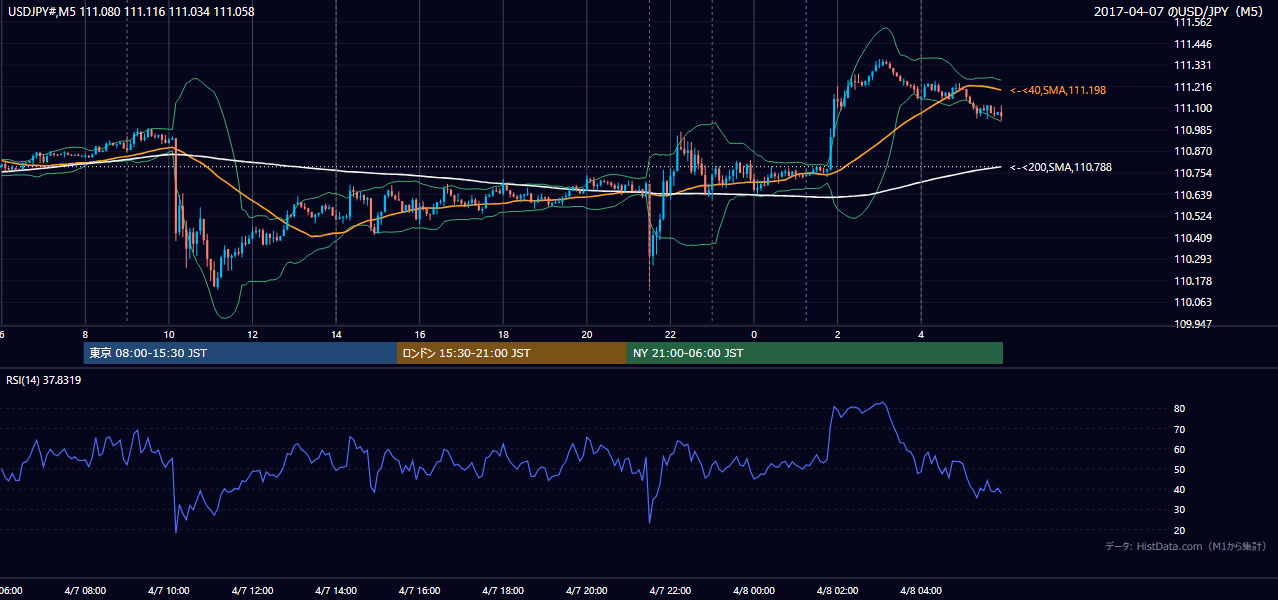
Task: Click the 2017-04-07 USD/JPY (M5) heading
Action: [x=1180, y=12]
